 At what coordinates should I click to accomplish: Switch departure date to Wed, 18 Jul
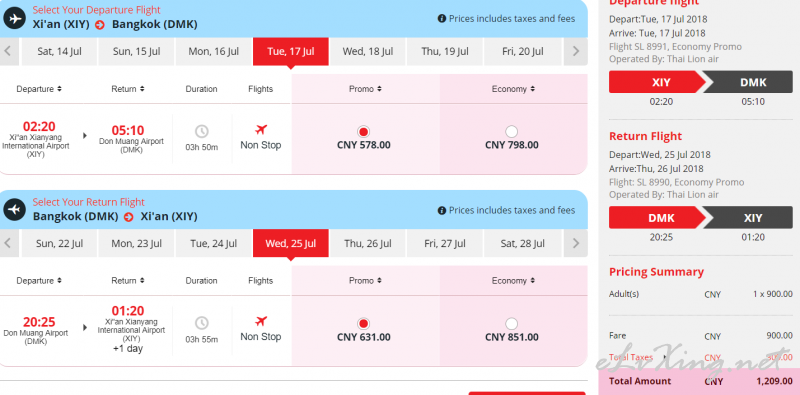[x=367, y=52]
